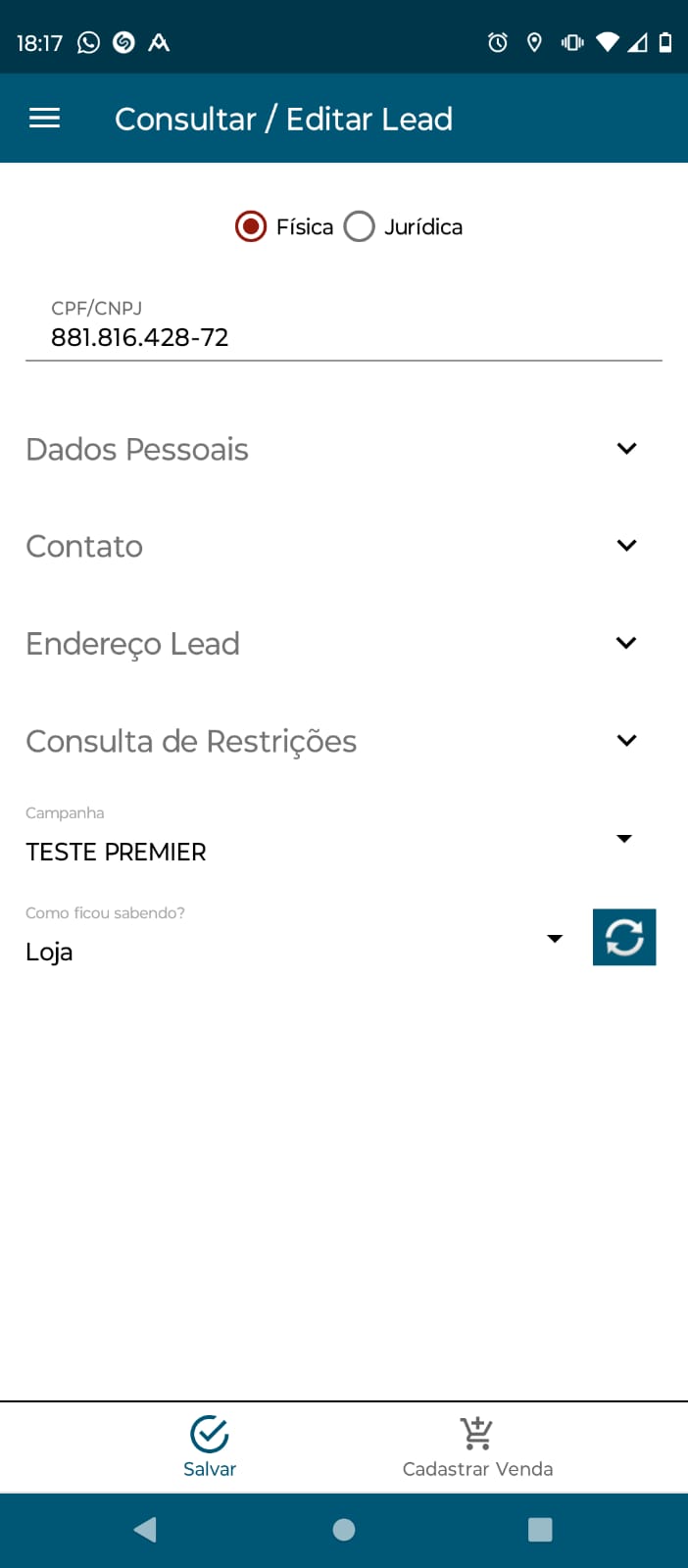Tap the Salvar label text
Screen dimensions: 688x1568
[210, 1469]
